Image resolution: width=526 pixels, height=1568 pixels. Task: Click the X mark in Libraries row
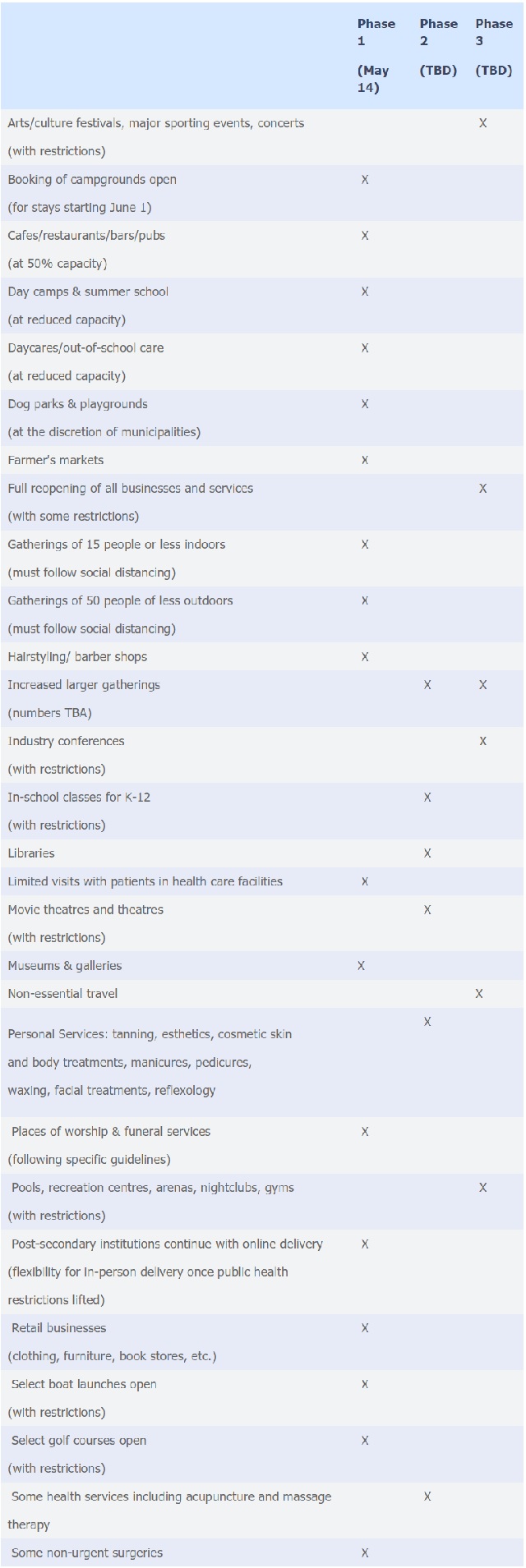click(427, 853)
